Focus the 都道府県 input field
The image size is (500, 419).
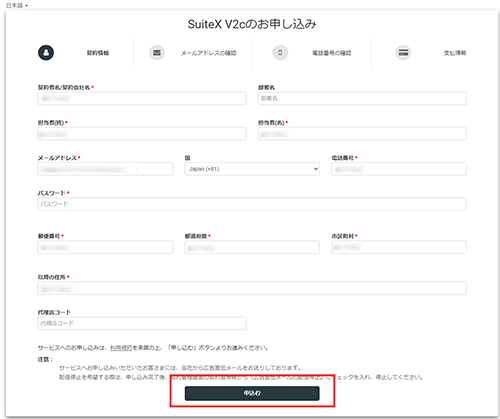[x=252, y=247]
